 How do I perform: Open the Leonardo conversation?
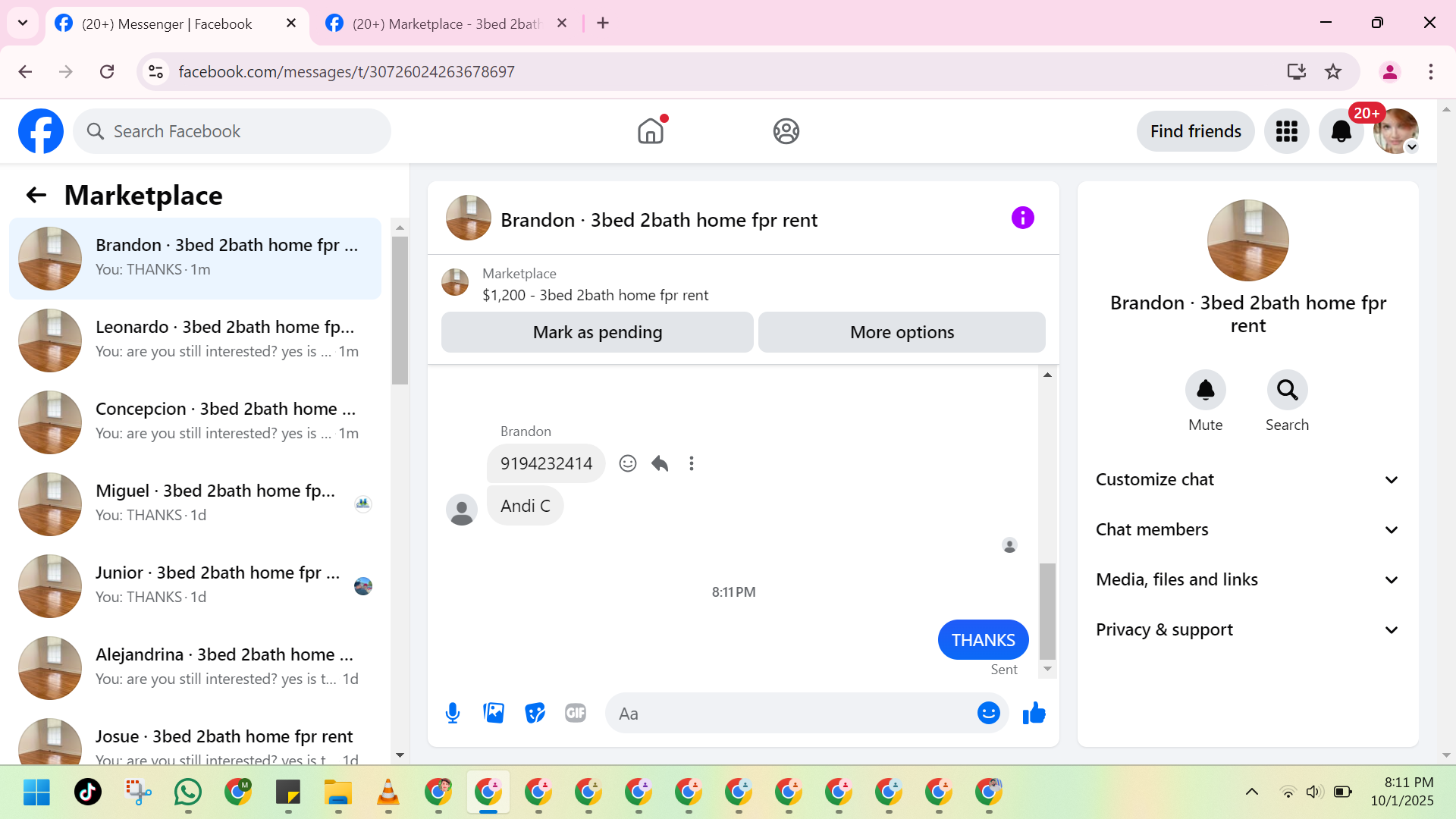click(x=195, y=340)
